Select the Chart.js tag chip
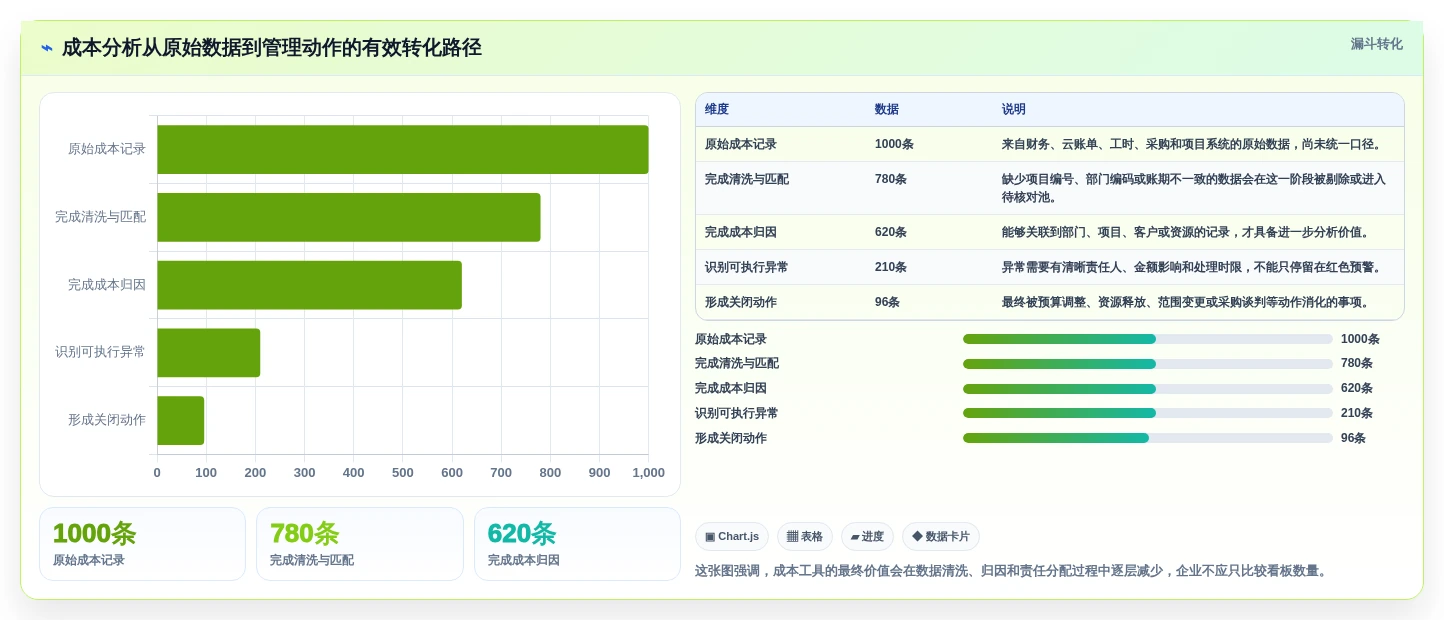1444x620 pixels. pyautogui.click(x=732, y=536)
